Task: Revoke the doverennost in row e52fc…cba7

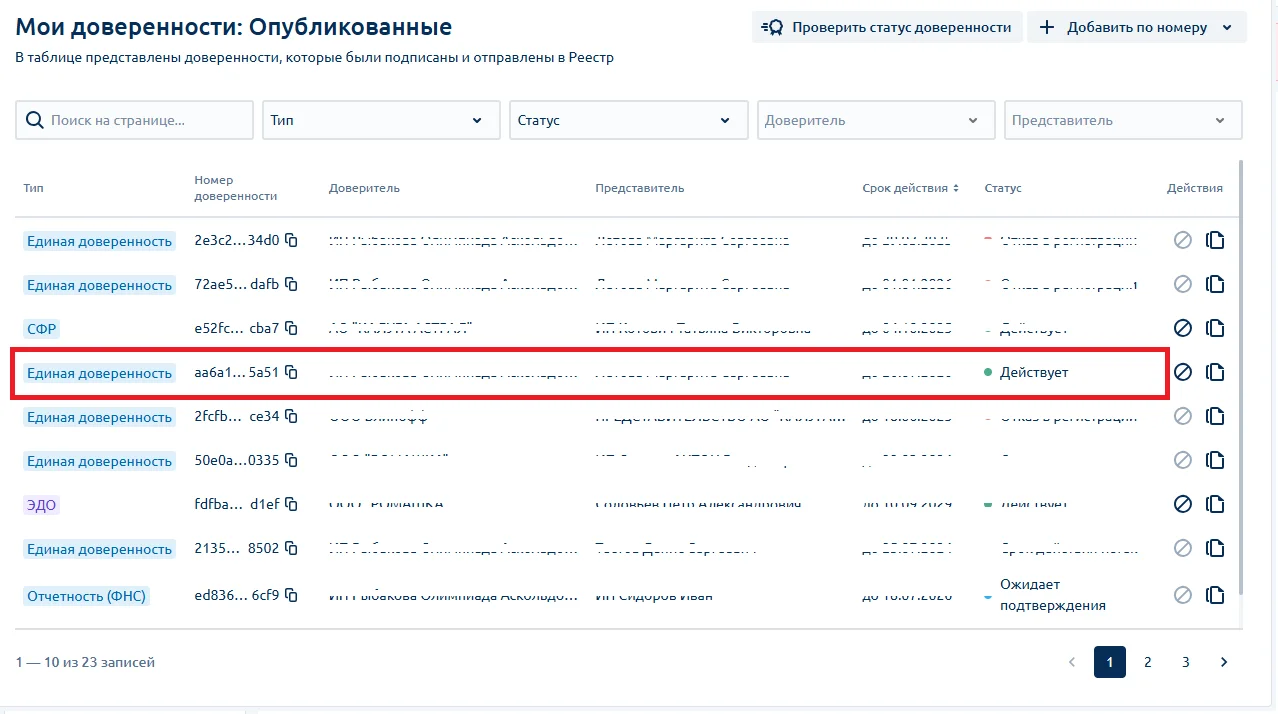Action: pos(1183,328)
